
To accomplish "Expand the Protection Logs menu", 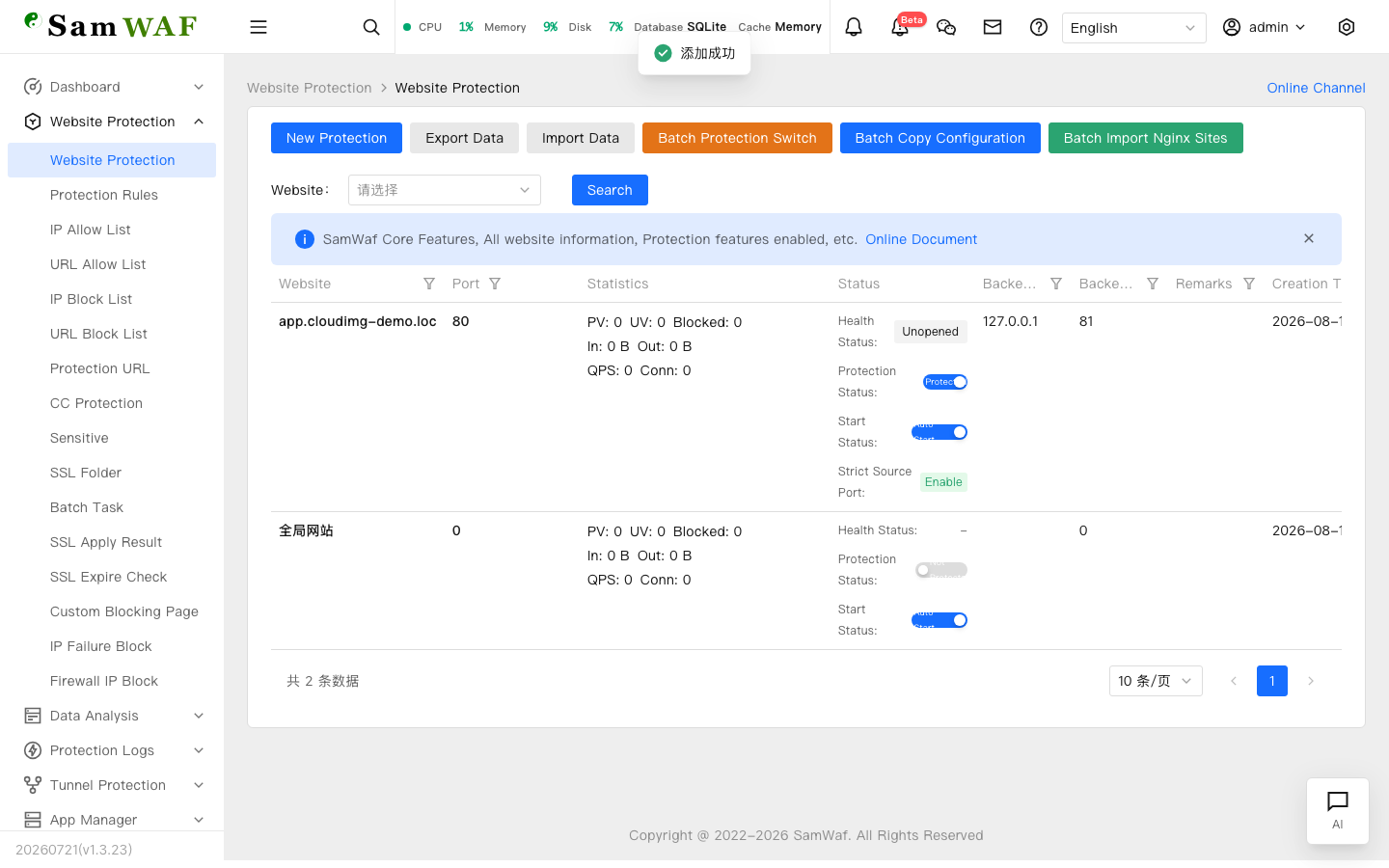I will [x=112, y=750].
